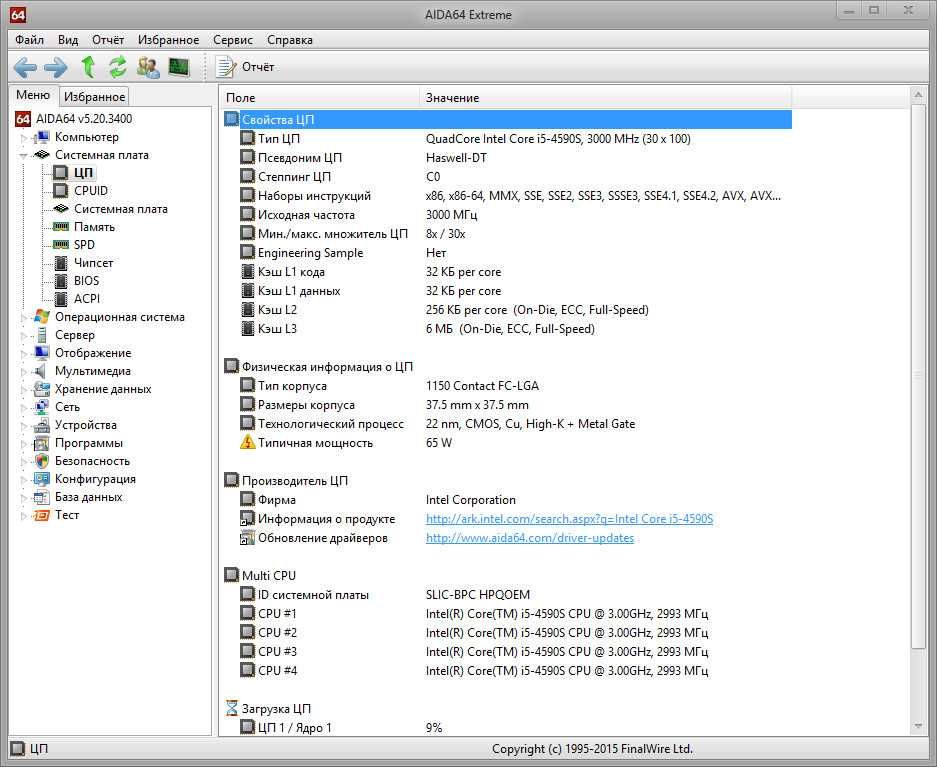Open user management icon in toolbar

pos(148,68)
